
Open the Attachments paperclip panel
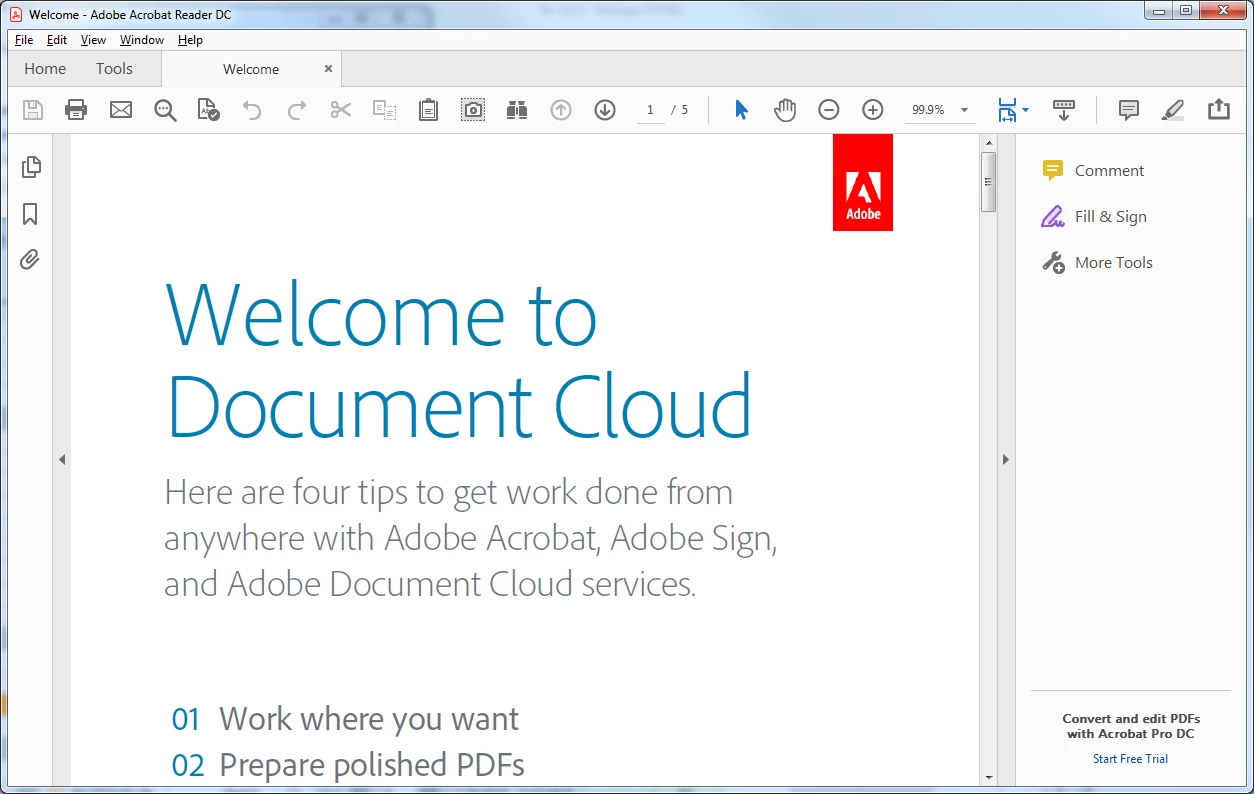point(30,260)
